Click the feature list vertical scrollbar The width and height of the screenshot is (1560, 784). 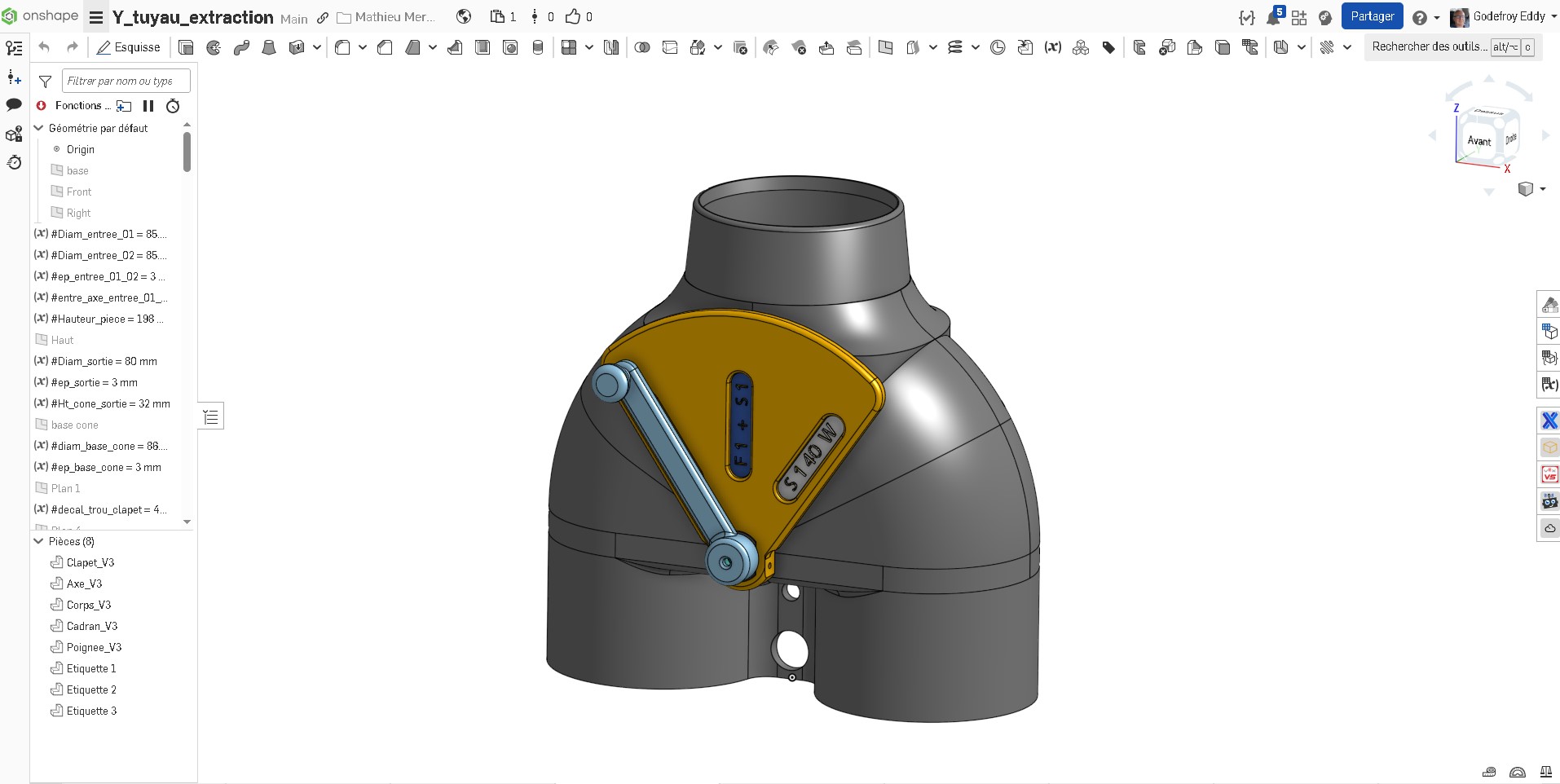pyautogui.click(x=187, y=152)
